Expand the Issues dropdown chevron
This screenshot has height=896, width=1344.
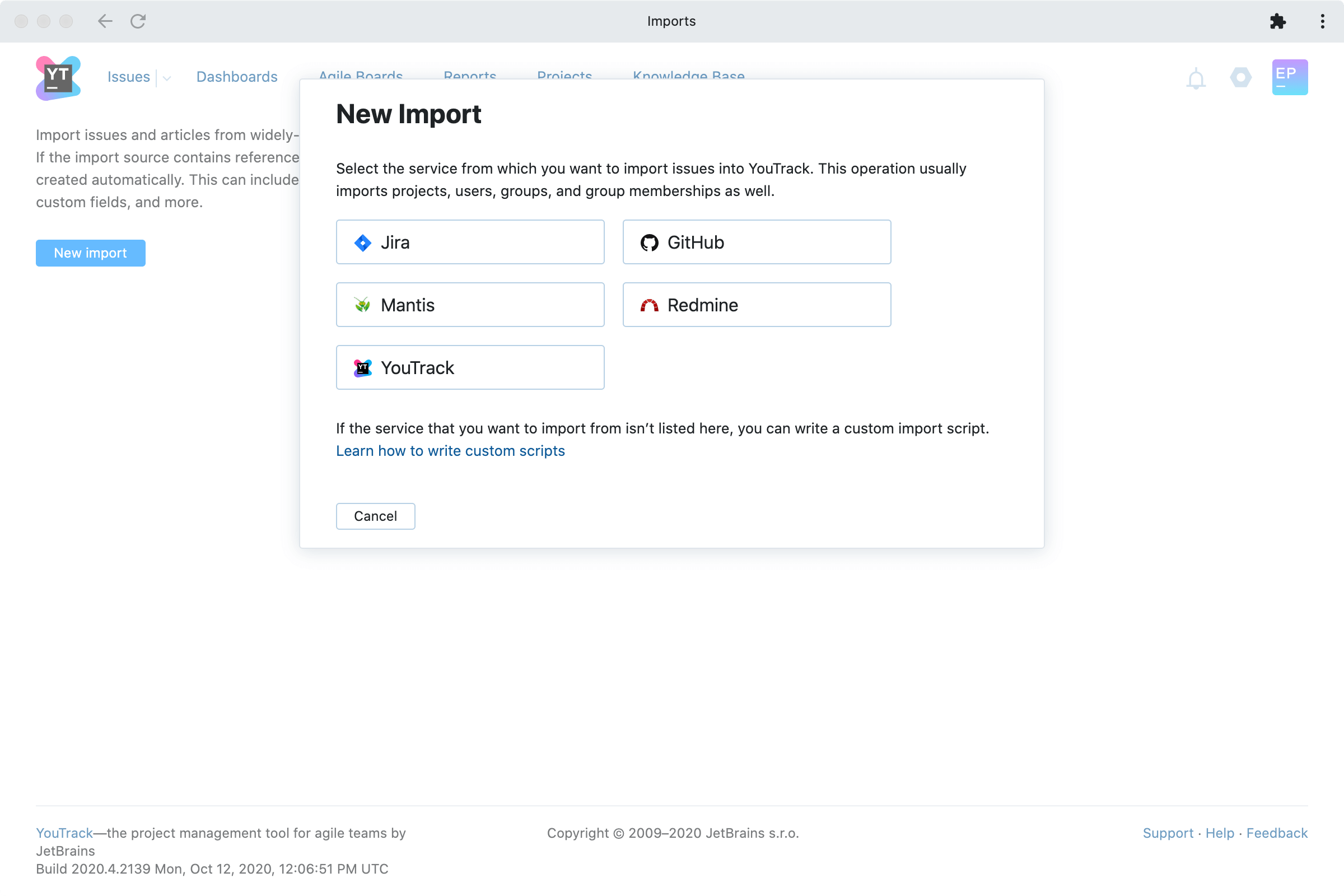(167, 78)
